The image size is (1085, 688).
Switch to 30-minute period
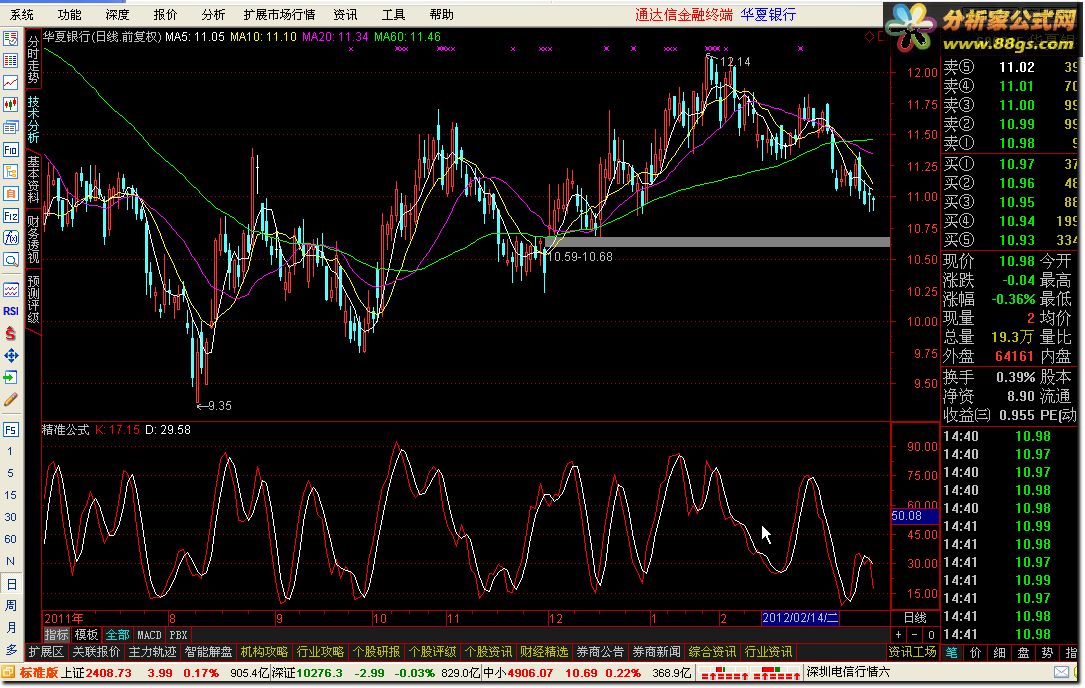[x=10, y=518]
